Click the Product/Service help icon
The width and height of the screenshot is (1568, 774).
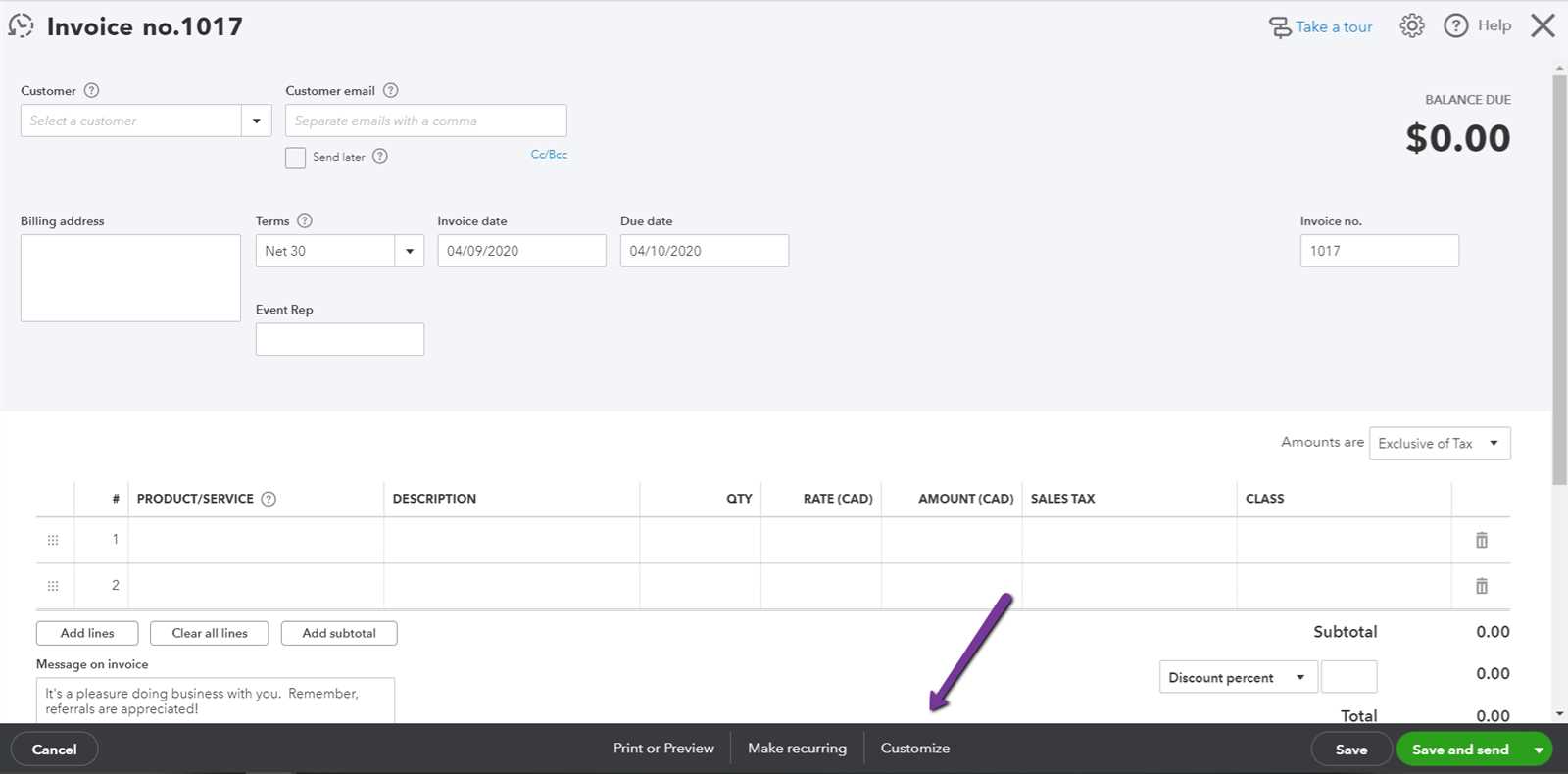269,499
